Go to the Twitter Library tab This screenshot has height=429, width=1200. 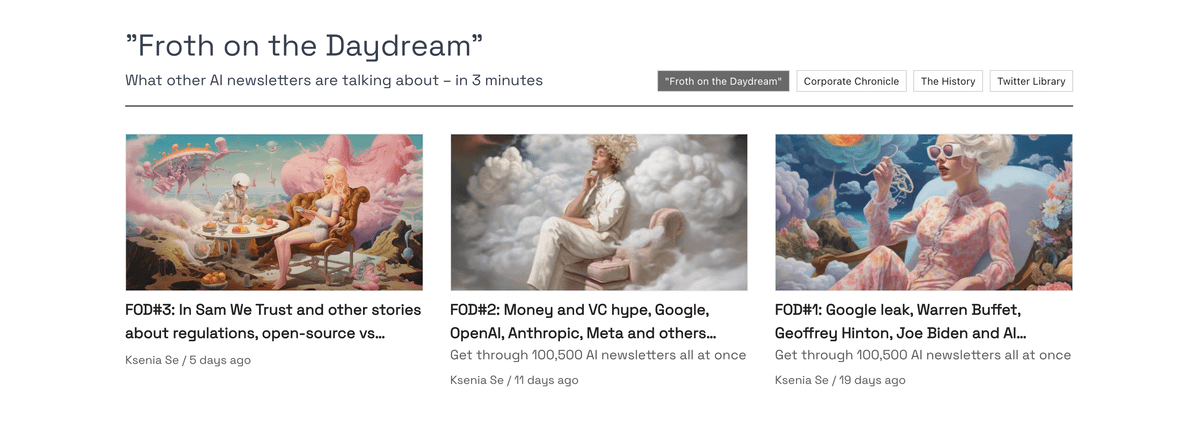1031,81
